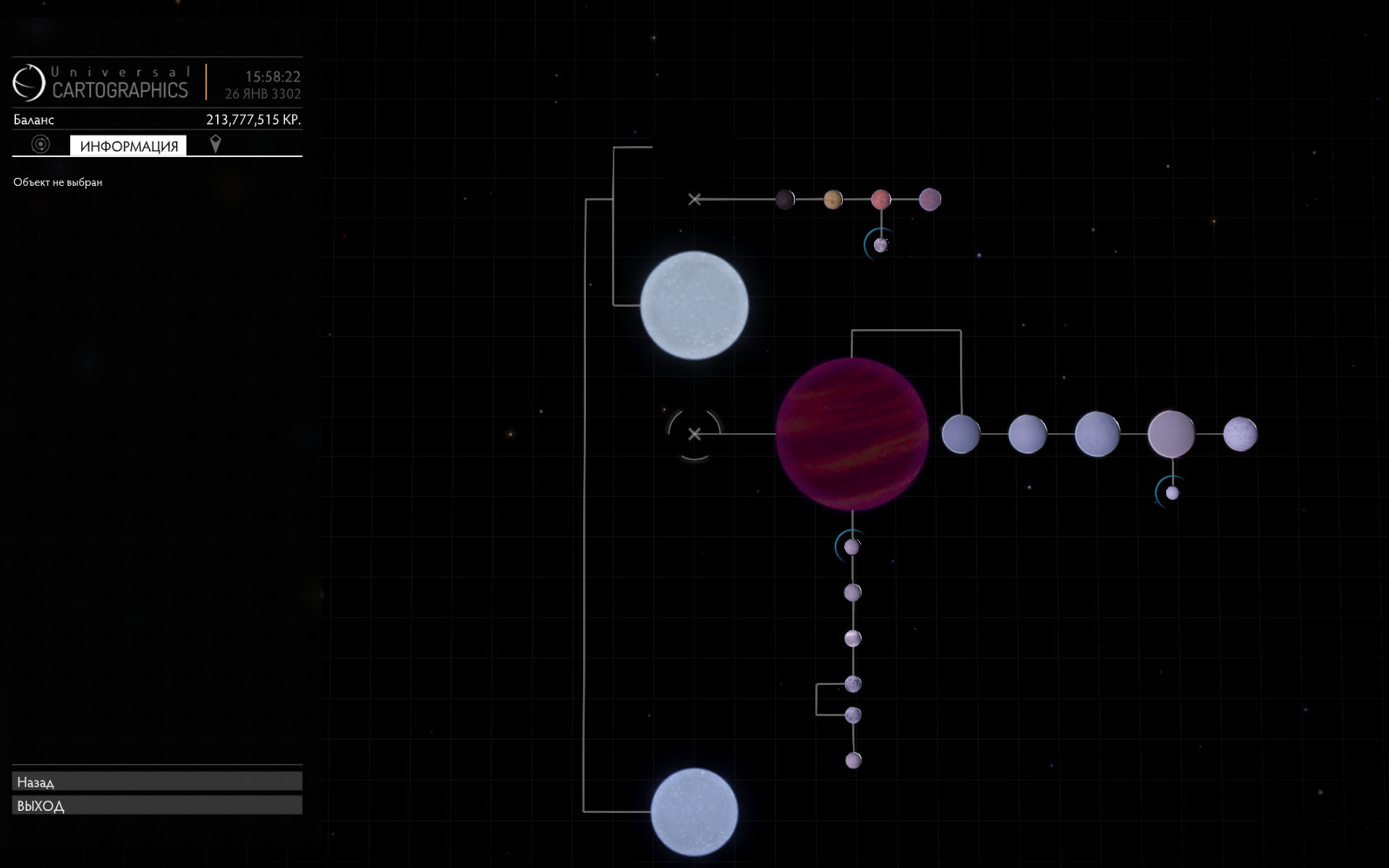The height and width of the screenshot is (868, 1389).
Task: Select the pale lavender fourth planet in middle row
Action: tap(1171, 434)
